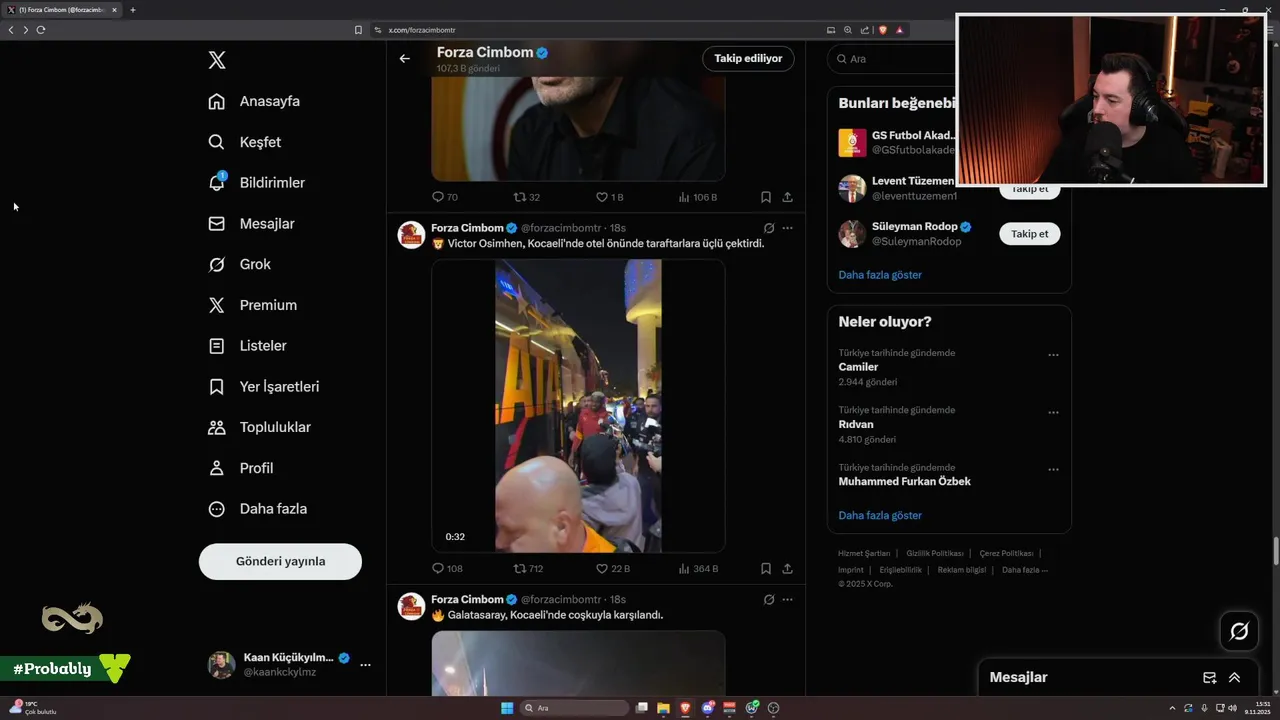Click Daha fazla göster under Neler oluyor
The height and width of the screenshot is (720, 1280).
tap(880, 515)
